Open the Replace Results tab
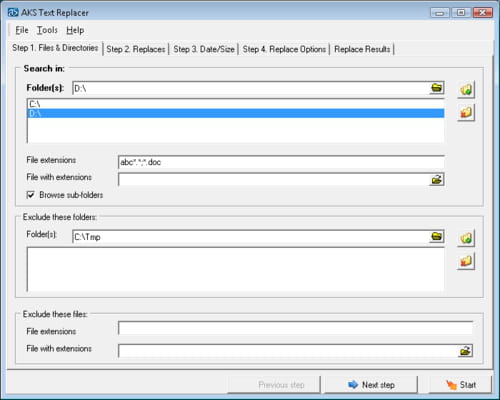Image resolution: width=500 pixels, height=400 pixels. (362, 49)
